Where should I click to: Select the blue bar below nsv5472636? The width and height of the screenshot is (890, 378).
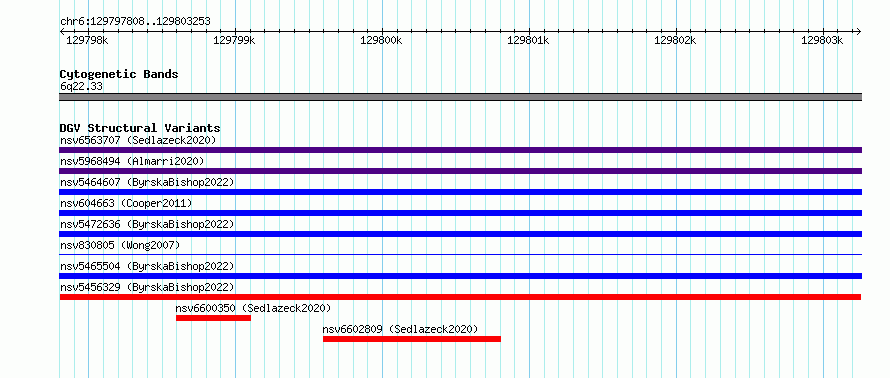pos(460,234)
